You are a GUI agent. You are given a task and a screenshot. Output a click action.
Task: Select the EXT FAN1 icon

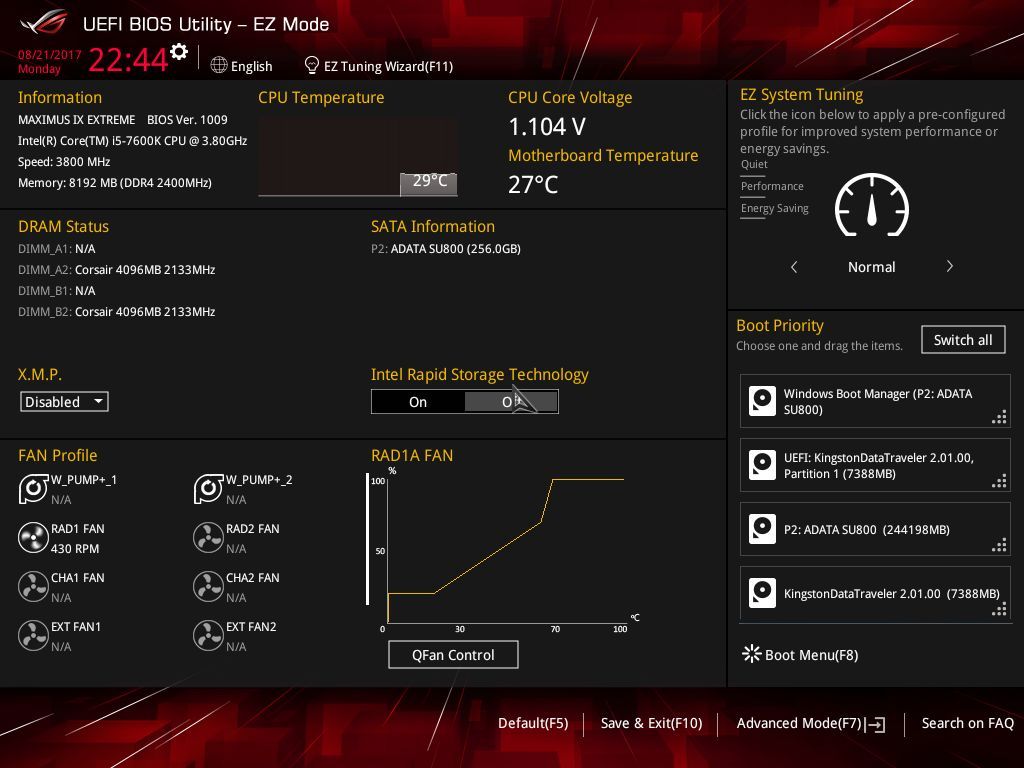pyautogui.click(x=33, y=635)
